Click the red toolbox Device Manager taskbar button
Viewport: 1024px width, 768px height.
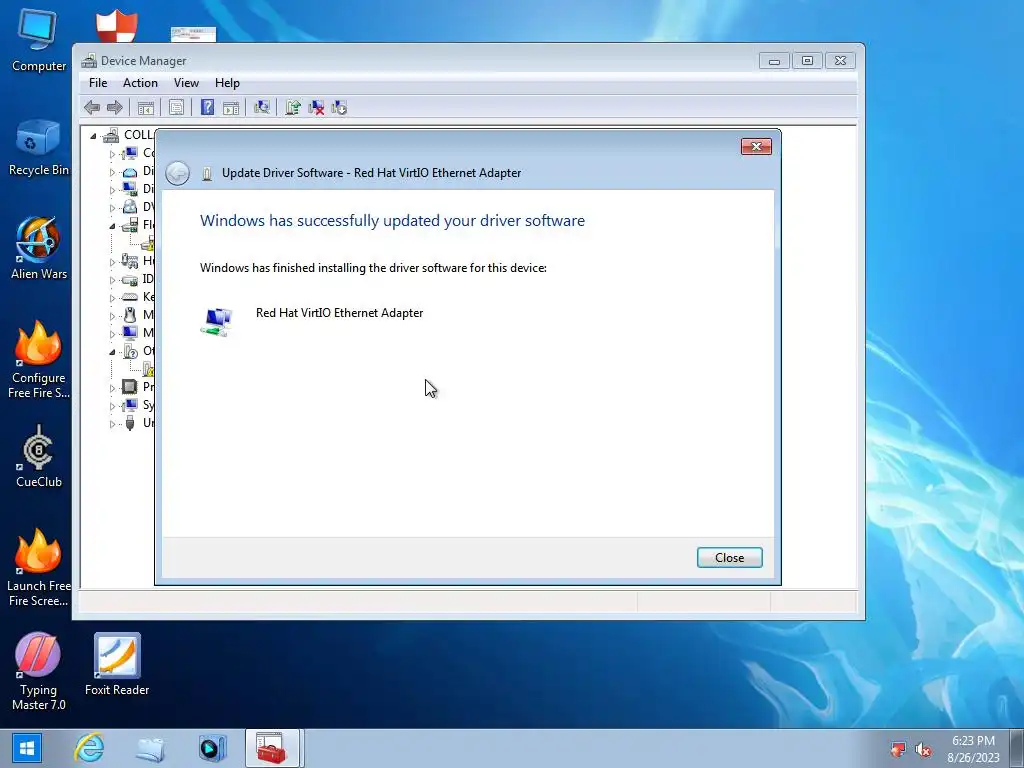(x=272, y=748)
